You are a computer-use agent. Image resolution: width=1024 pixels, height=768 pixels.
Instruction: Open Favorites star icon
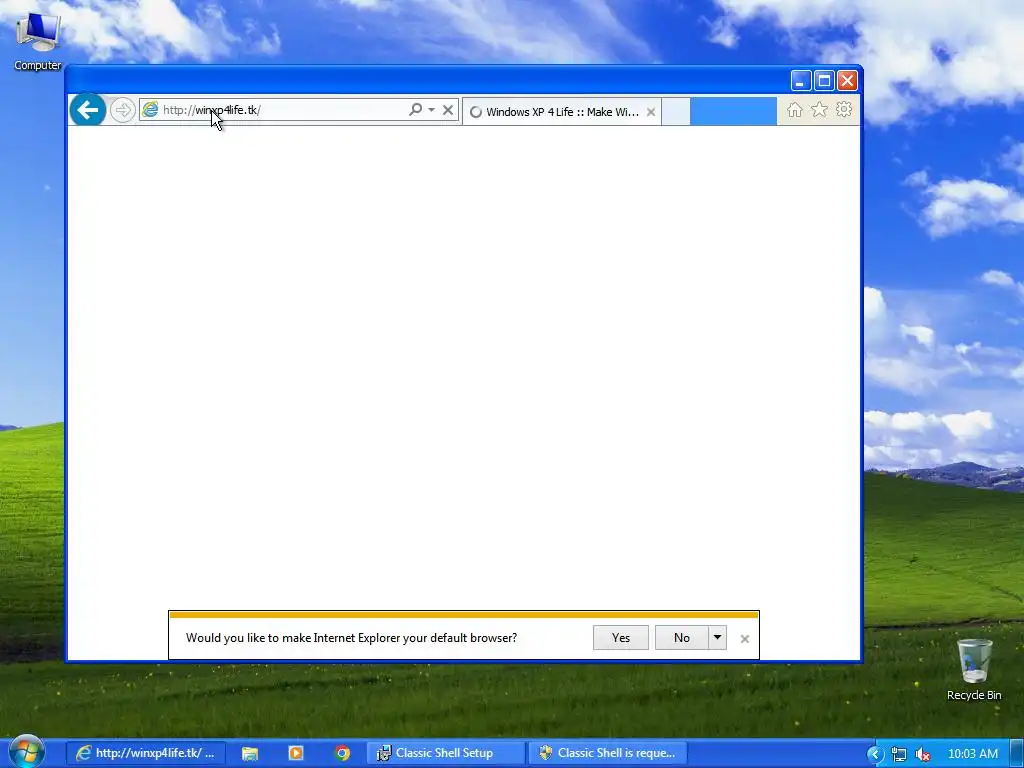(x=819, y=110)
